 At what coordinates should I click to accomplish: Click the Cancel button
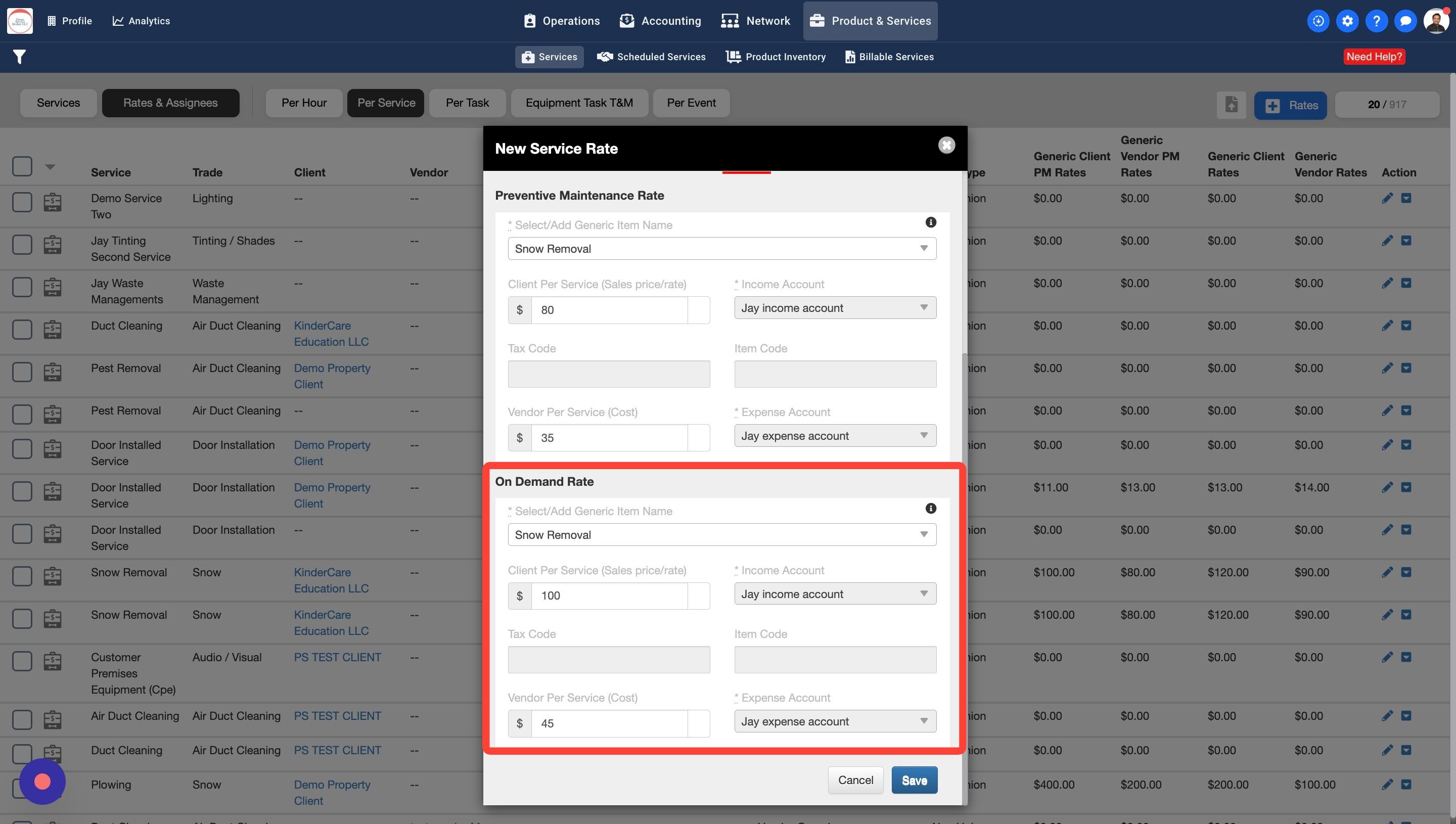click(x=855, y=780)
